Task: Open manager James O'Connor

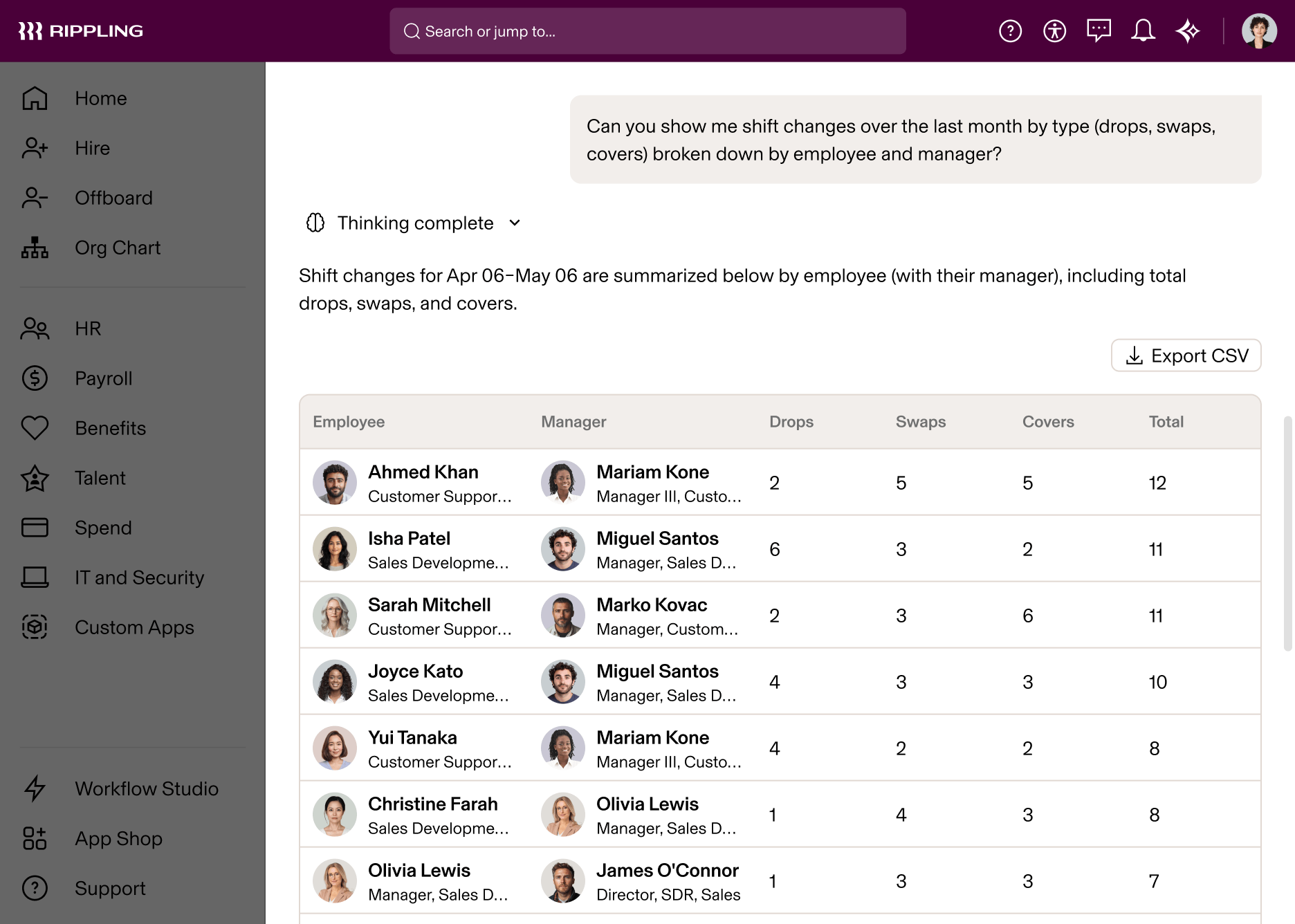Action: [668, 870]
